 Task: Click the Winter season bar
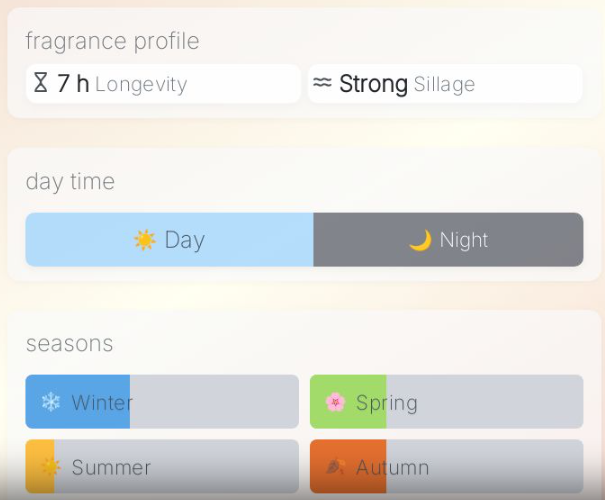(162, 402)
